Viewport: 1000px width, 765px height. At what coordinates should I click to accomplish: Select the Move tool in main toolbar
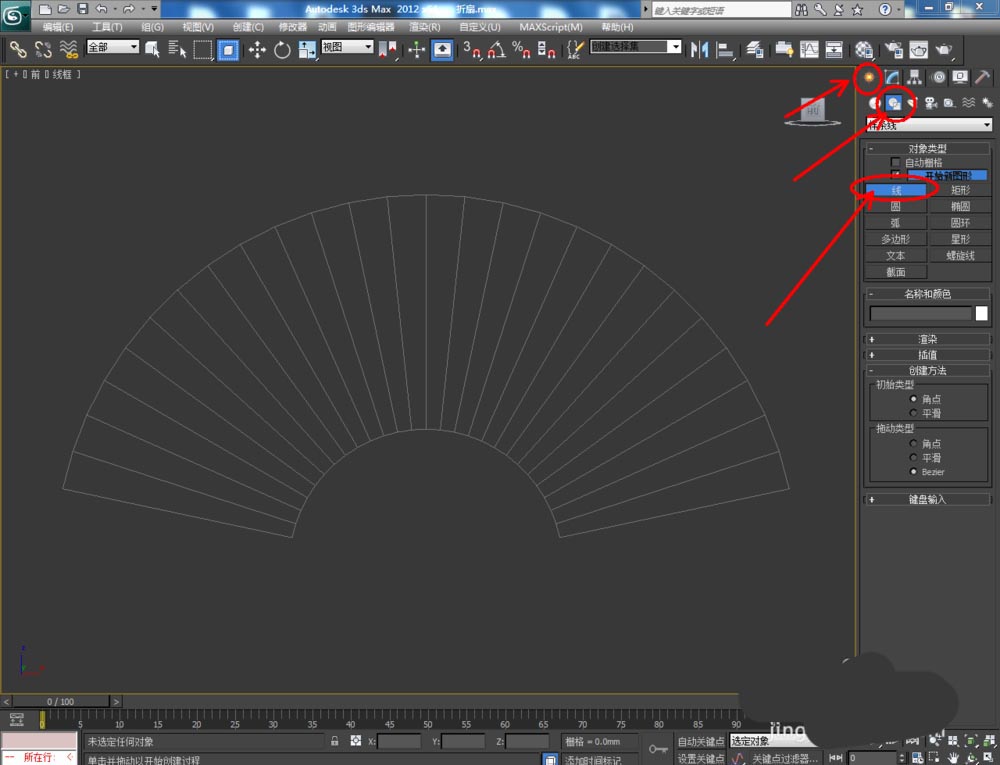pyautogui.click(x=257, y=49)
